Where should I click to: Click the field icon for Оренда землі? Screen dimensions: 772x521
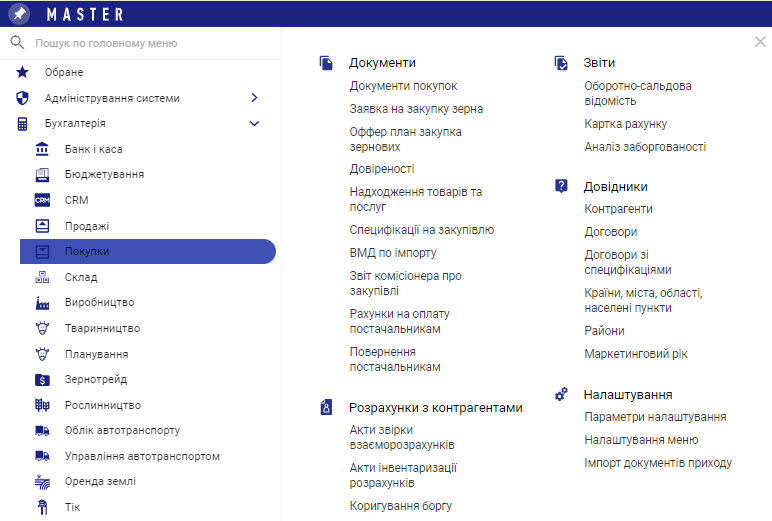click(42, 482)
